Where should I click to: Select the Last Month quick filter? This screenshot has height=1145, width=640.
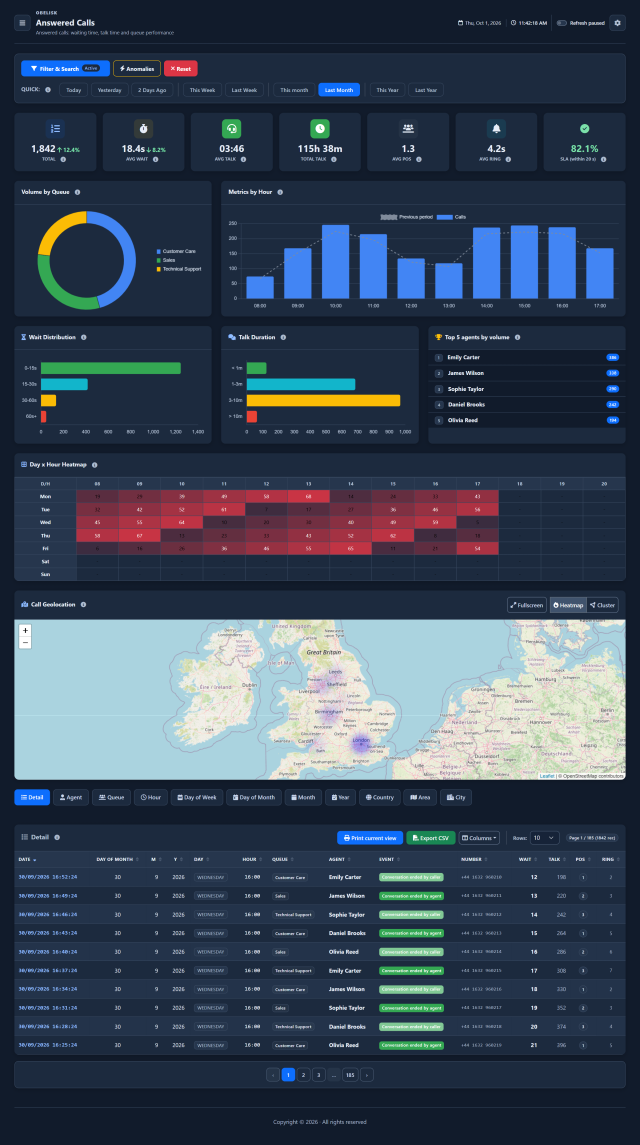pyautogui.click(x=339, y=90)
